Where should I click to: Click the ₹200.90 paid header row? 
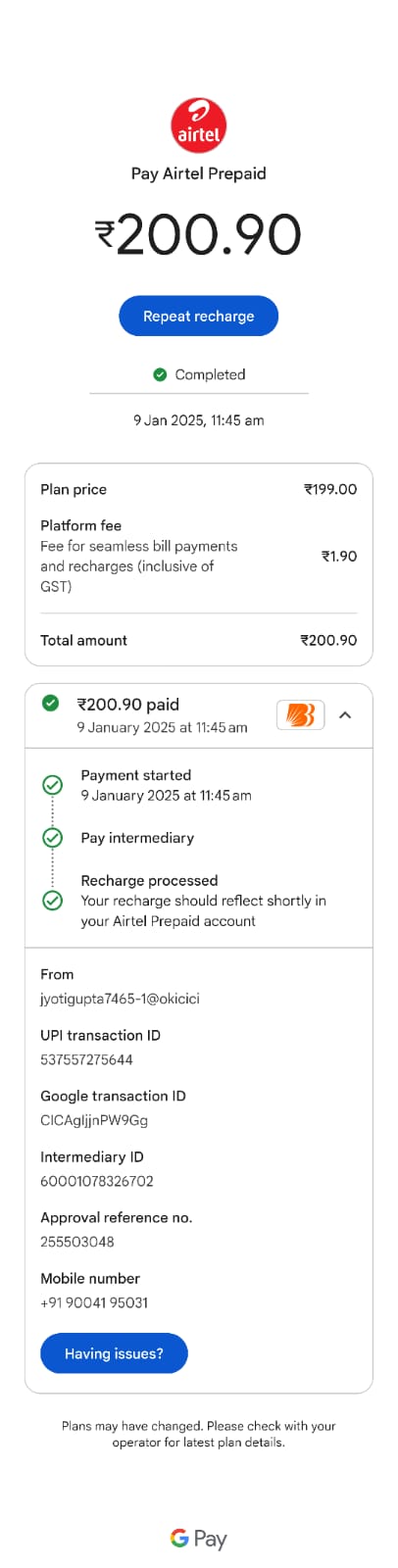point(199,715)
